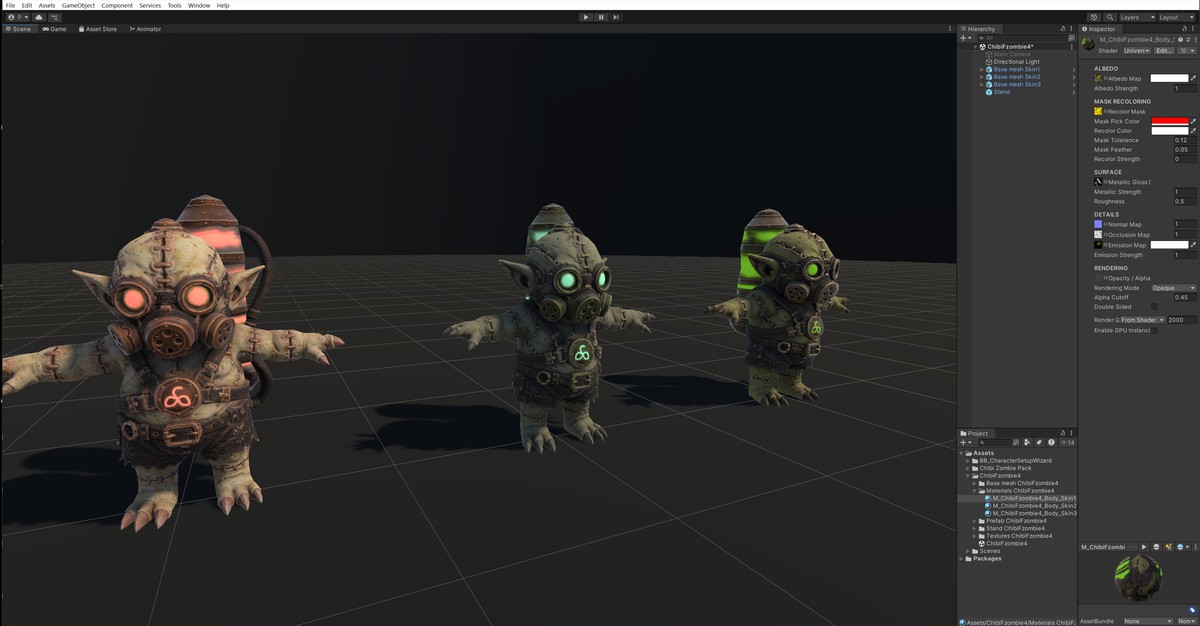This screenshot has width=1200, height=626.
Task: Toggle hidden packages visibility count 14
Action: (1067, 442)
